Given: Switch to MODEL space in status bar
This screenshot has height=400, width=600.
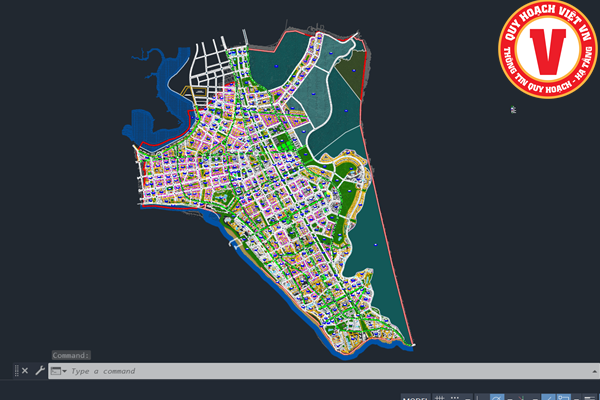Looking at the screenshot, I should pos(414,398).
